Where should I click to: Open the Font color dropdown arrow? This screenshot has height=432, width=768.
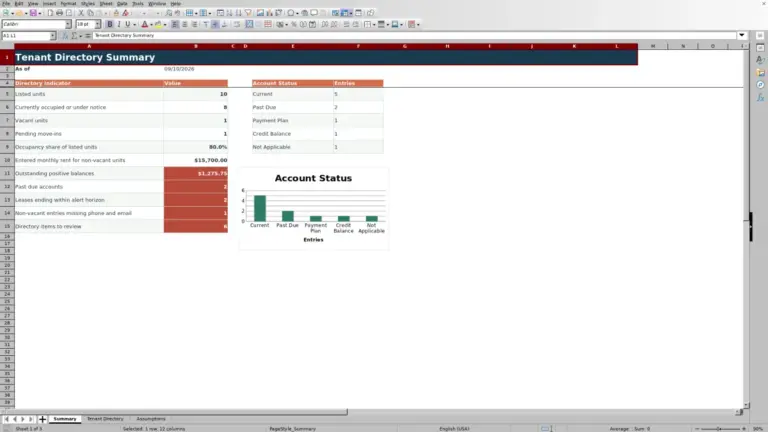pos(151,24)
